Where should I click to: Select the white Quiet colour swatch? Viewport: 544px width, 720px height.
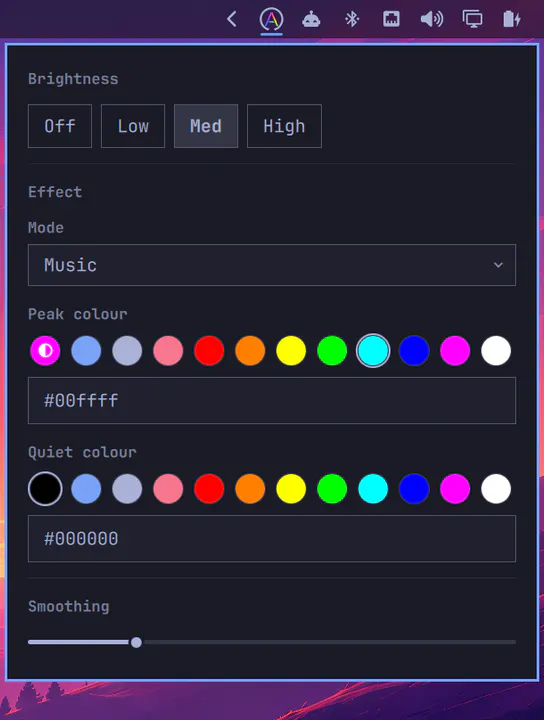(496, 489)
